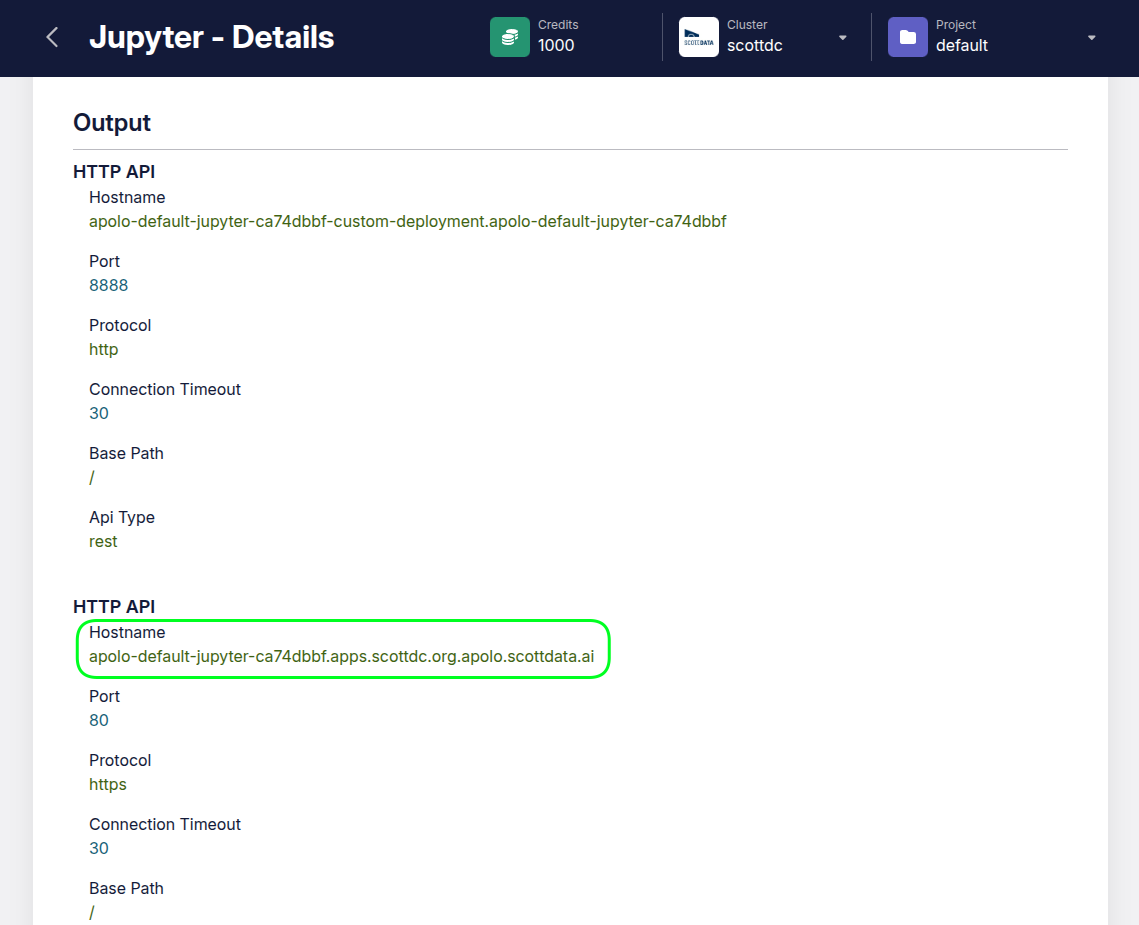Click the back arrow icon
This screenshot has height=925, width=1139.
(53, 38)
